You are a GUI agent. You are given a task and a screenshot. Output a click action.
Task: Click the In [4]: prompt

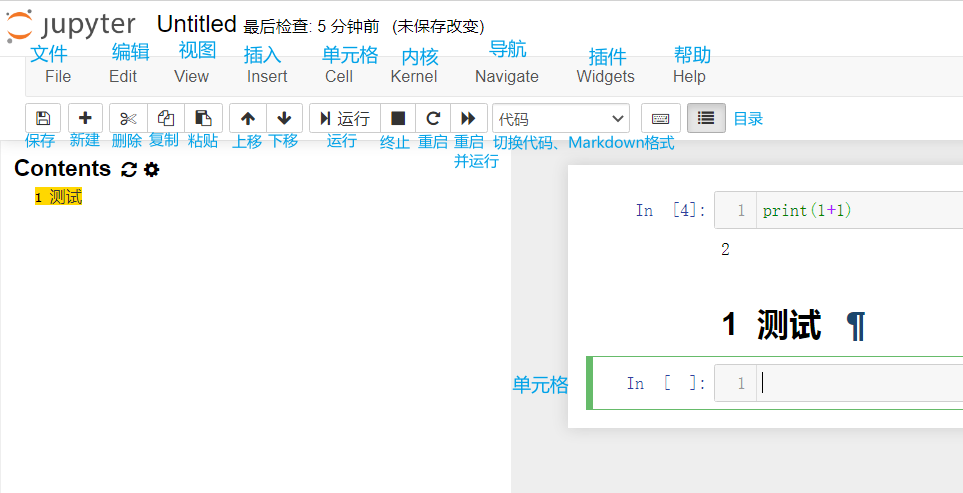671,211
